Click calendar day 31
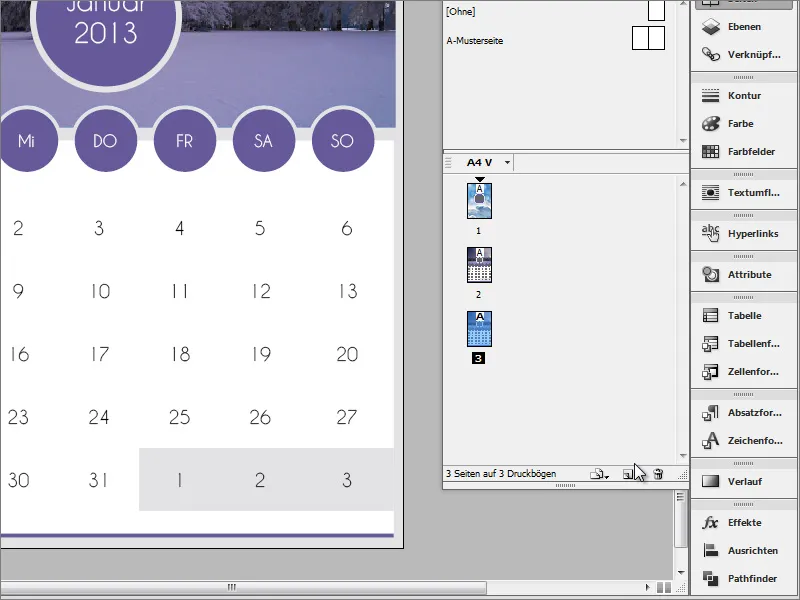Viewport: 800px width, 600px height. tap(98, 480)
